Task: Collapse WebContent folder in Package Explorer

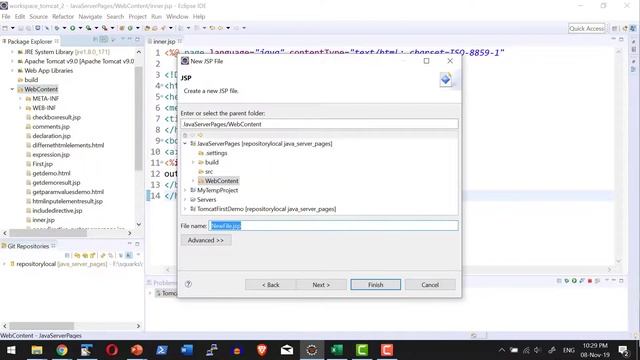Action: (12, 89)
